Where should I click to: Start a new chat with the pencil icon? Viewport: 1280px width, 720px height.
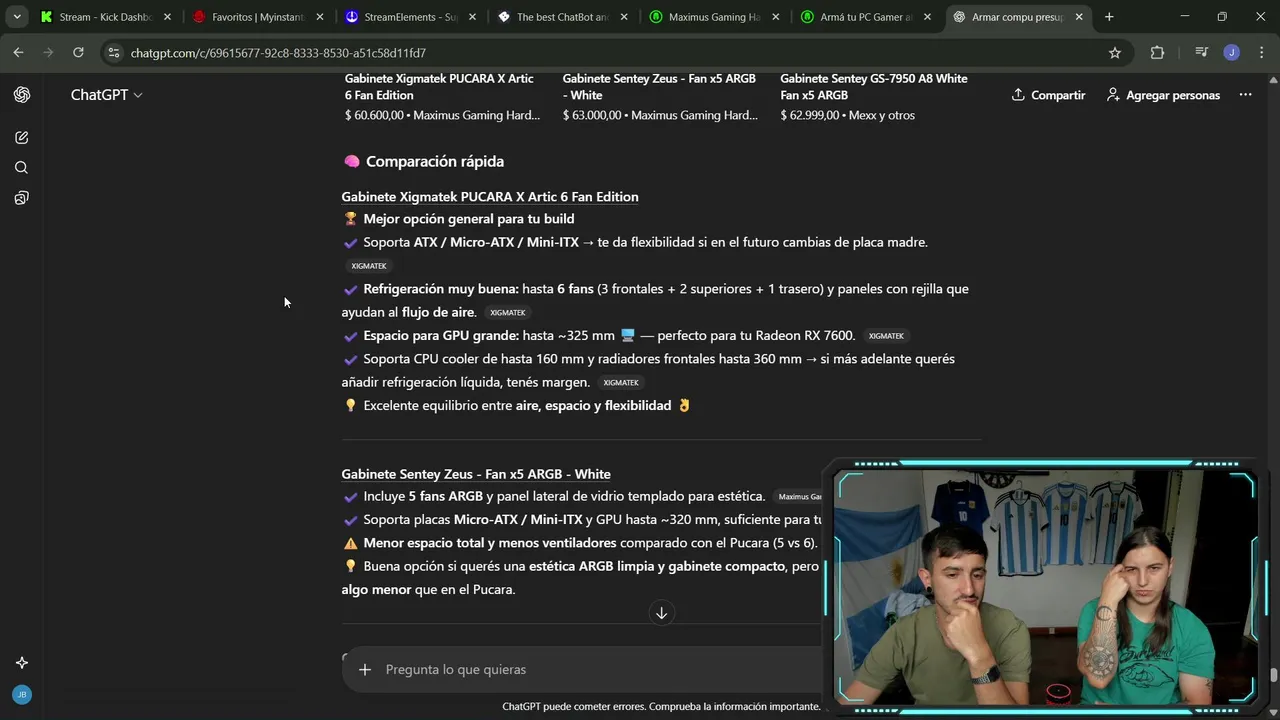pos(22,137)
